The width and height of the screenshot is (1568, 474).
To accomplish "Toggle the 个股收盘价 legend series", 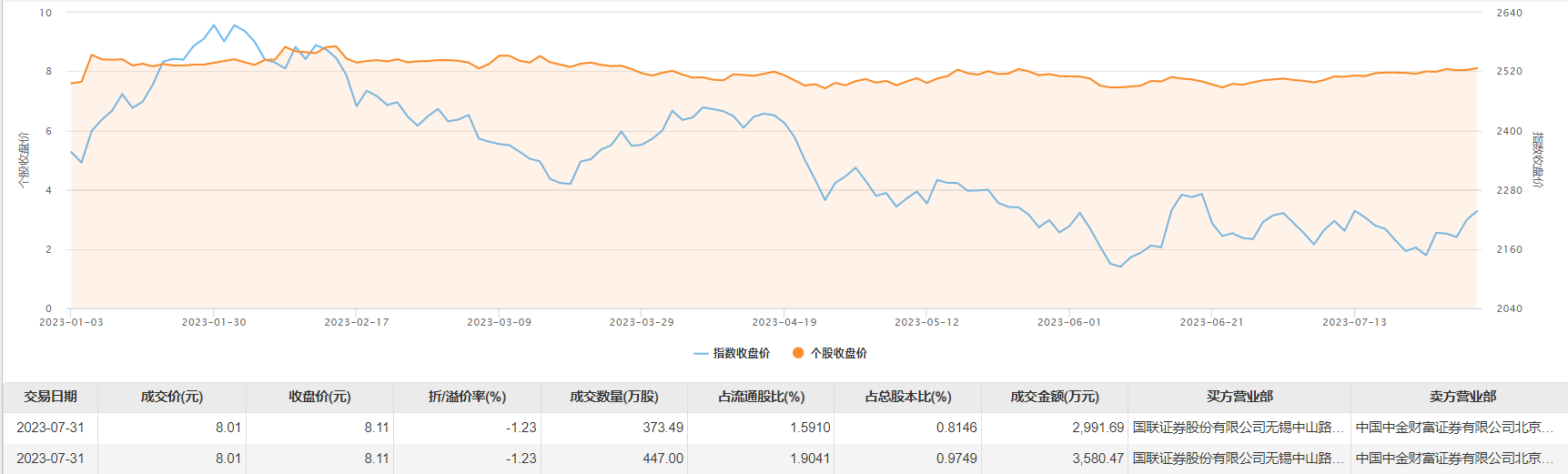I will (829, 353).
